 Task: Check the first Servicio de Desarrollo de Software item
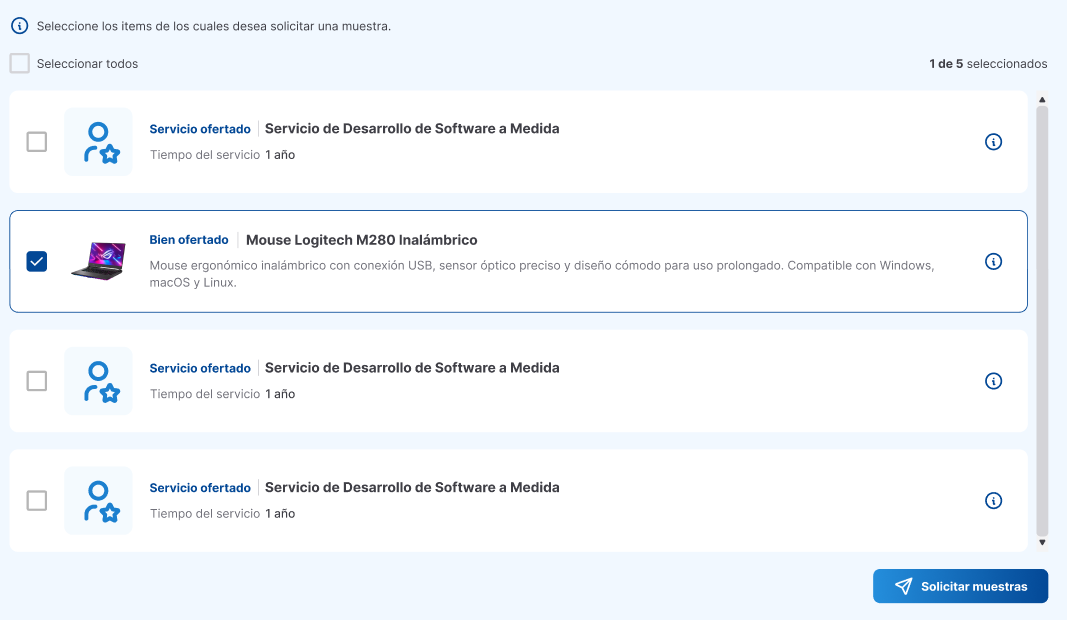point(37,141)
